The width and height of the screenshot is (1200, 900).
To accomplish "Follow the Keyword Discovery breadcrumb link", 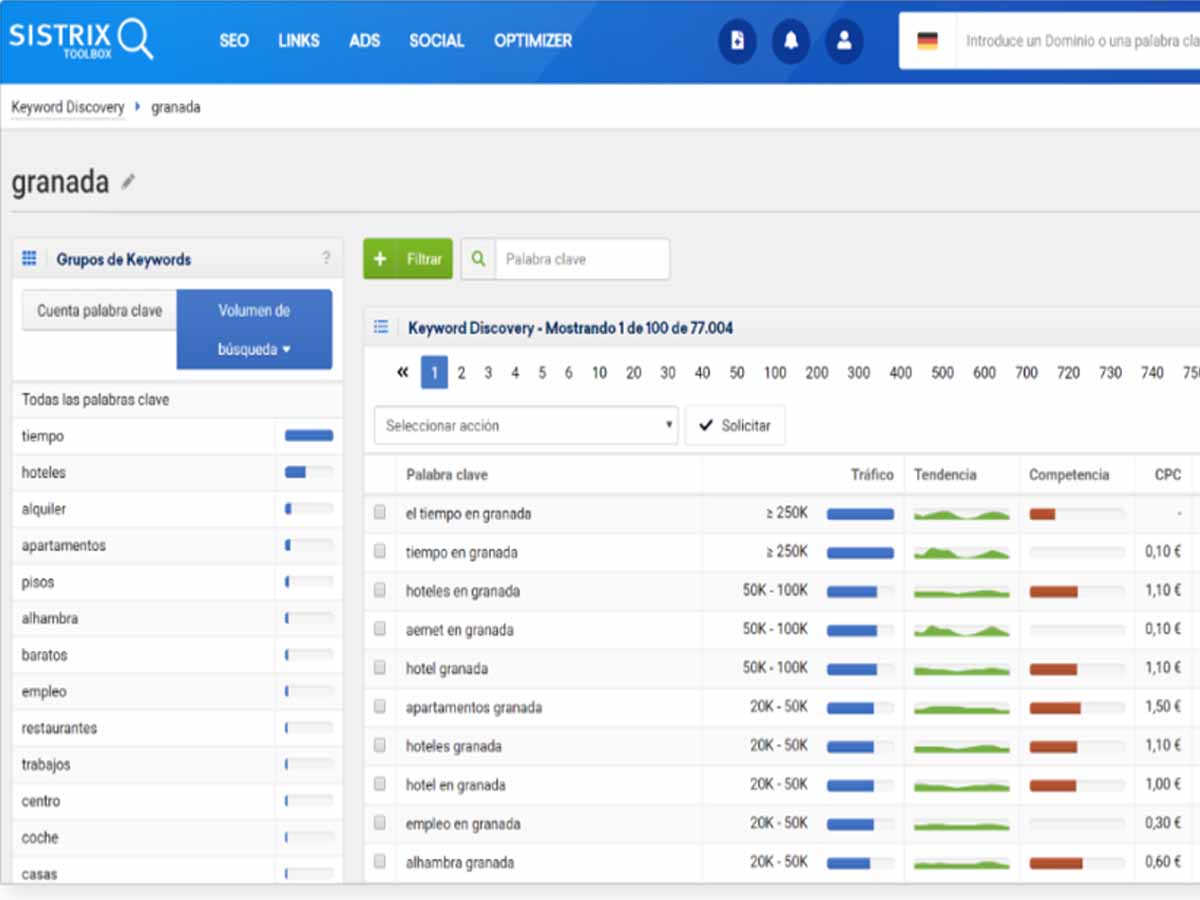I will tap(68, 107).
